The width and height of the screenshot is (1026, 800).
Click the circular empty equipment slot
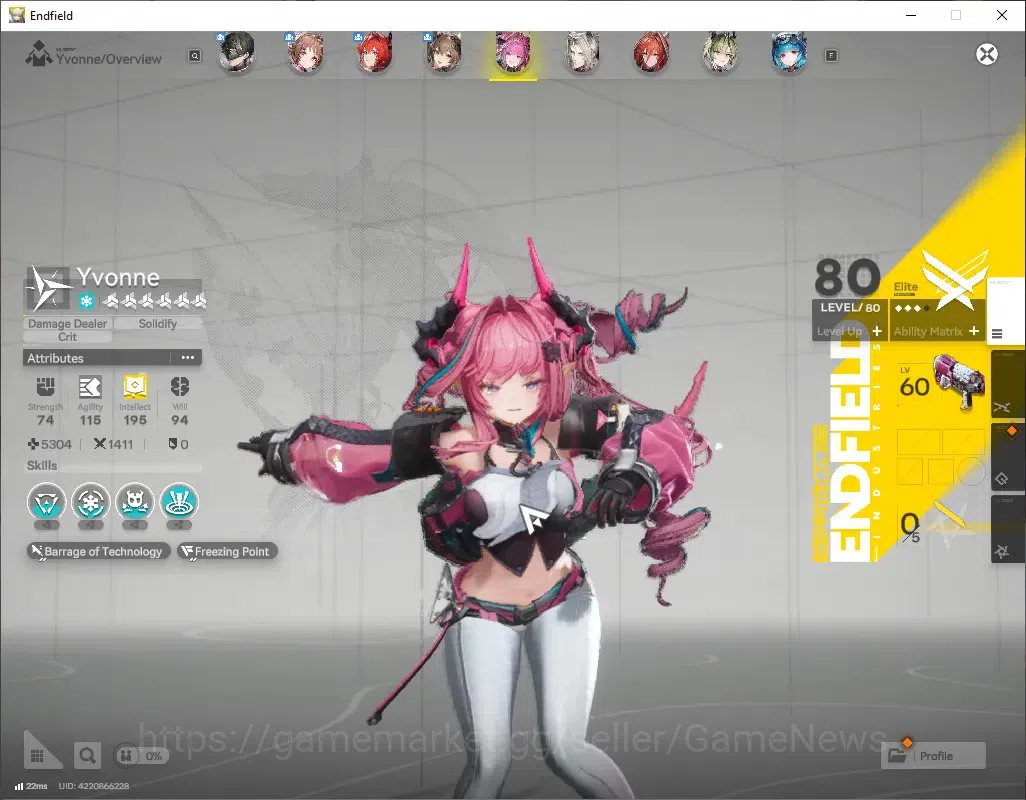click(972, 470)
